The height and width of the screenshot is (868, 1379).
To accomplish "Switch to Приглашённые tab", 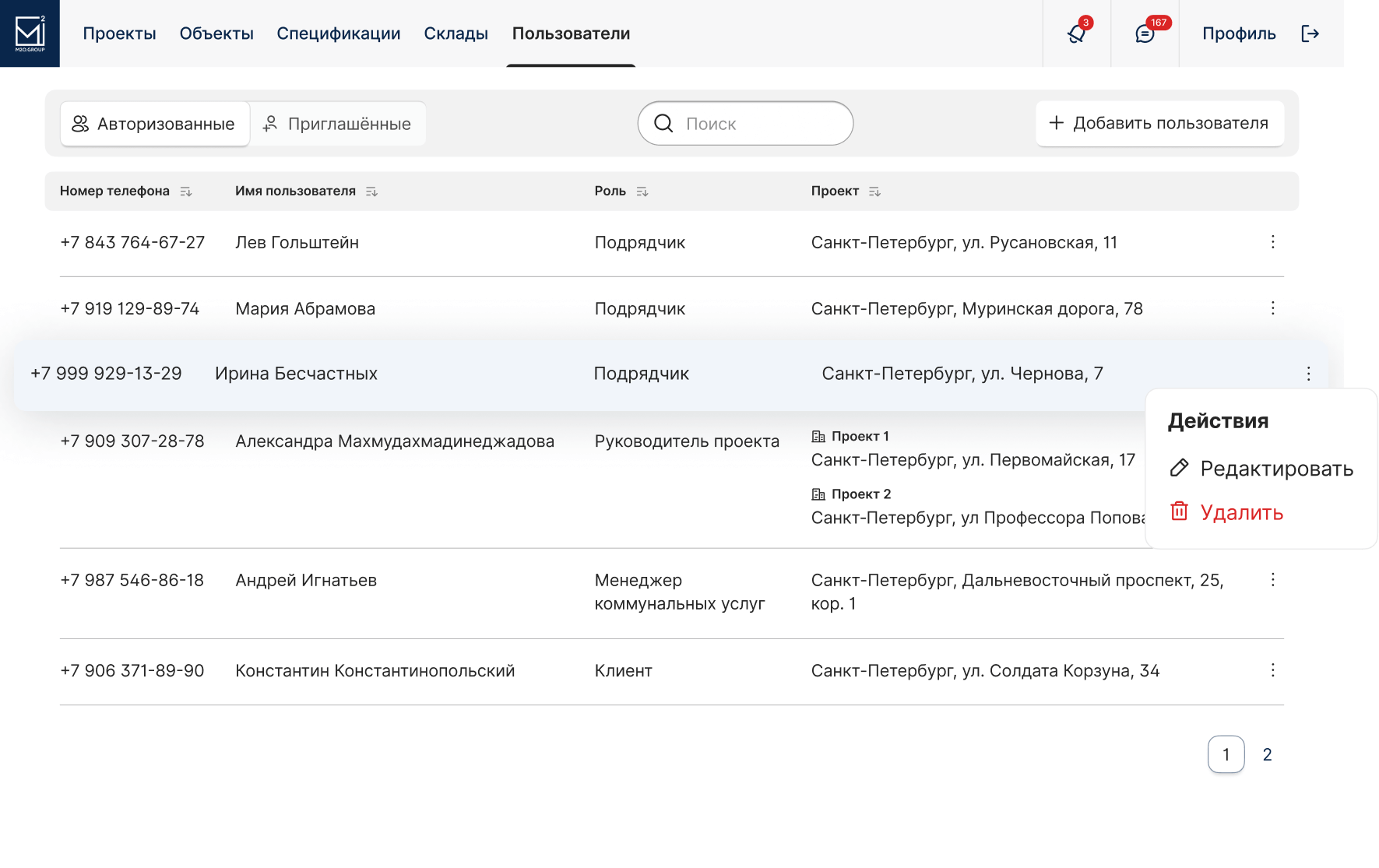I will (338, 124).
